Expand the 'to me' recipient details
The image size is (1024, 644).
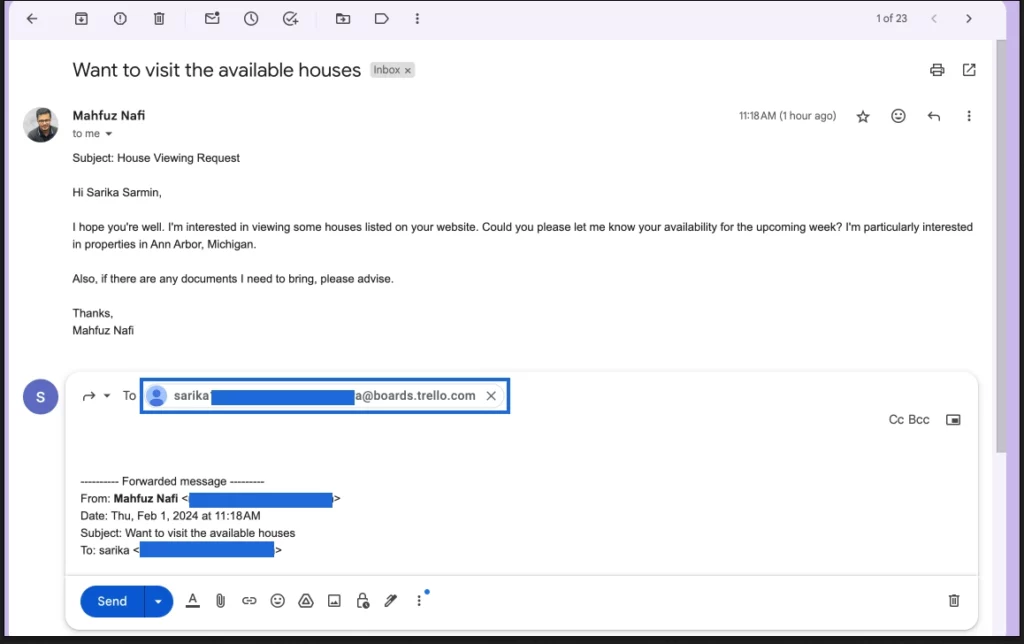pyautogui.click(x=108, y=134)
